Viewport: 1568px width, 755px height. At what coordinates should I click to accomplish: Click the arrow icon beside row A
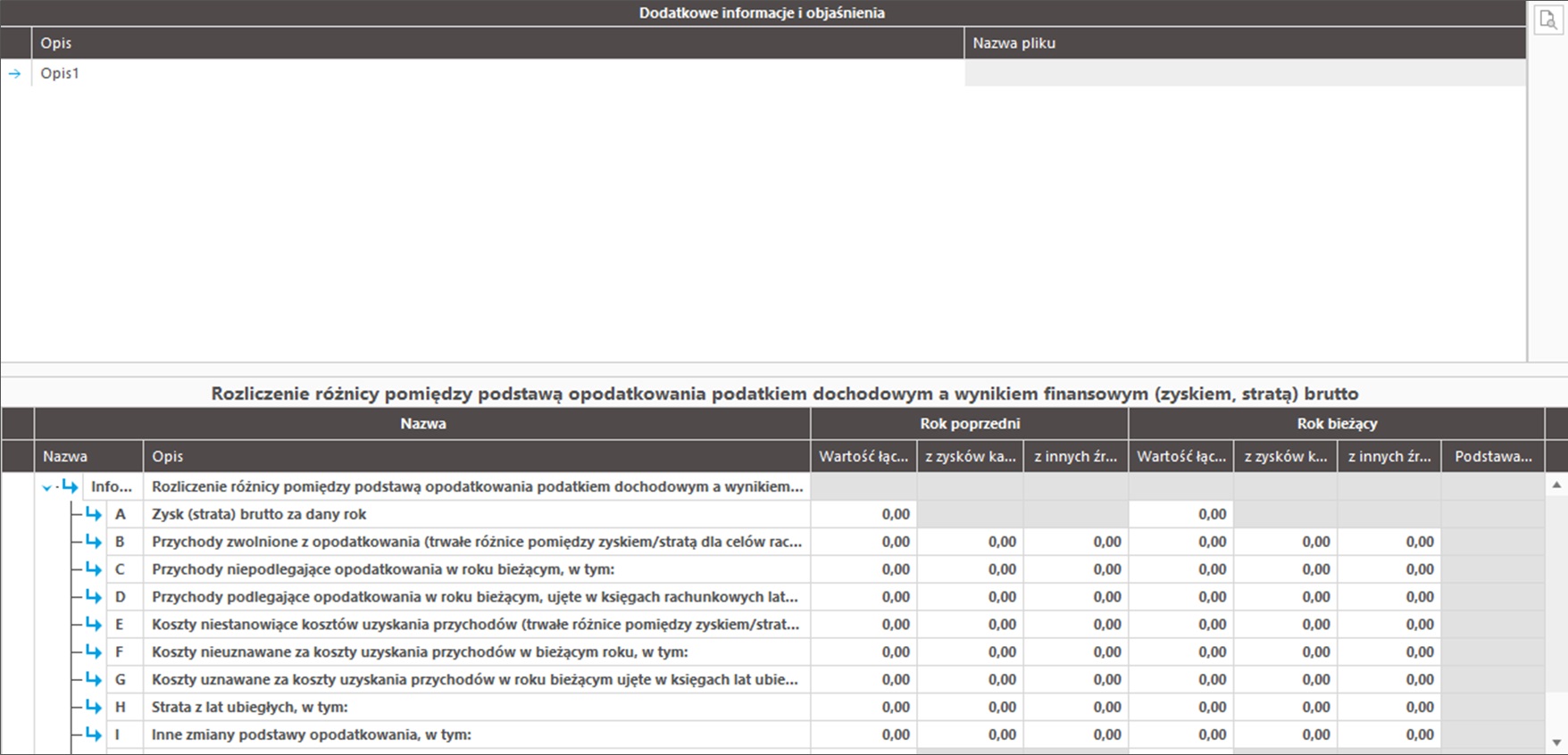point(93,514)
